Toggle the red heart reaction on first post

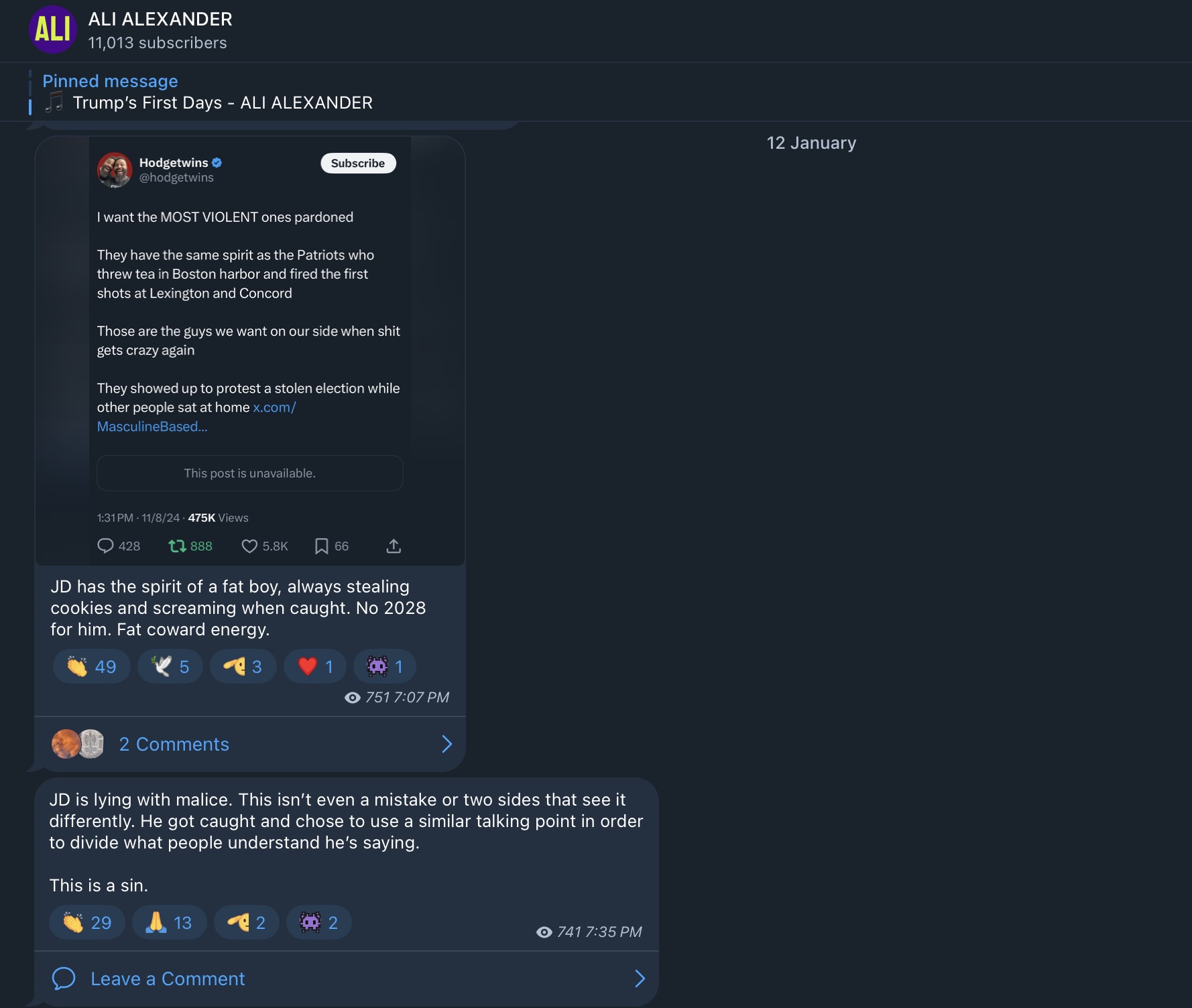click(315, 666)
